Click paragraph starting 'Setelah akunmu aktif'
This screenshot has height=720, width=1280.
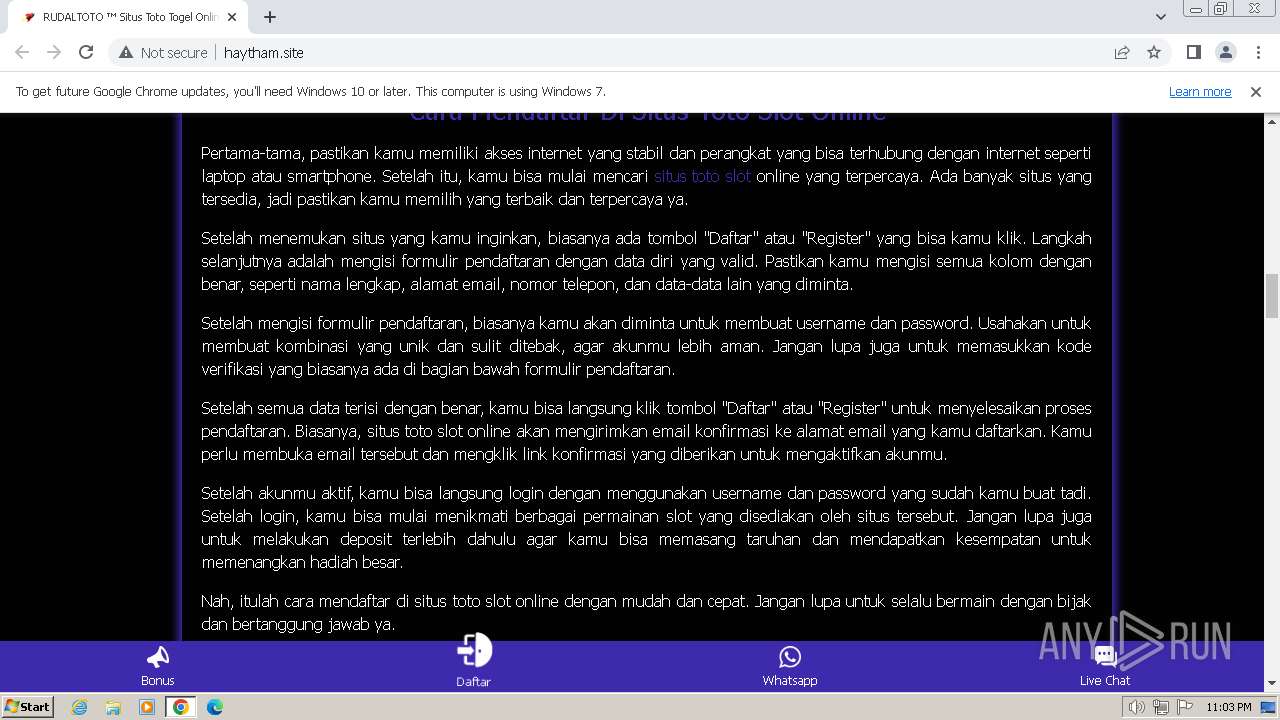(646, 527)
